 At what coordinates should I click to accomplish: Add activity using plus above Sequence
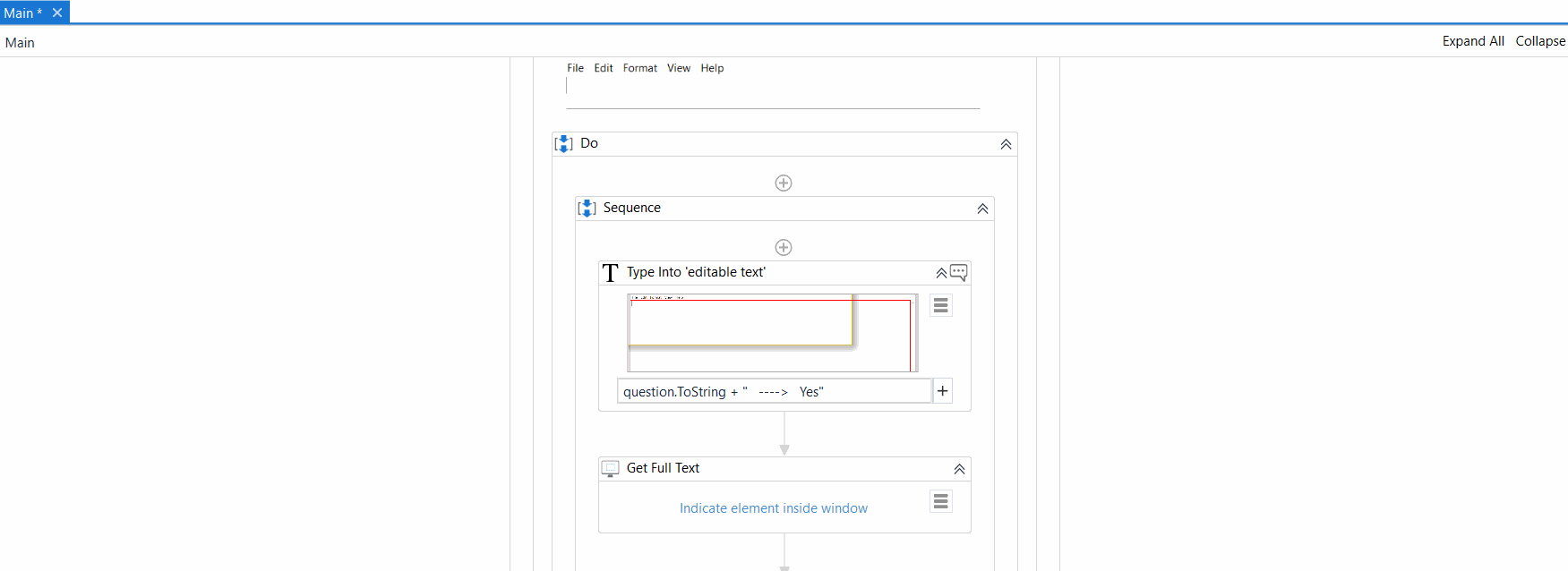(784, 183)
